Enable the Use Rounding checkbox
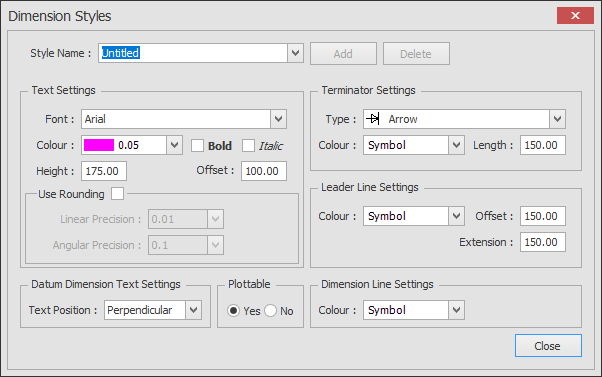The height and width of the screenshot is (377, 602). [x=117, y=193]
